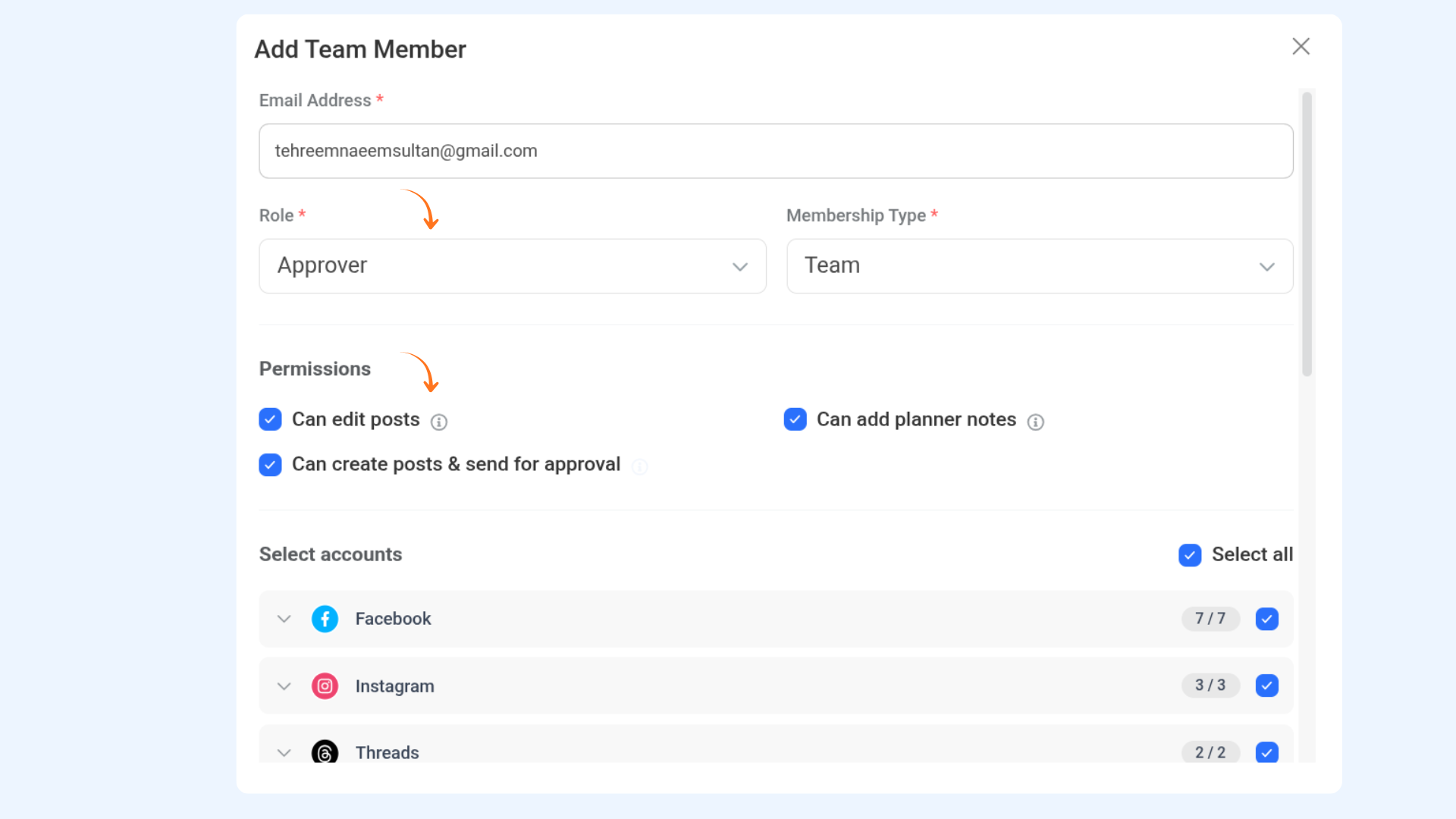Image resolution: width=1456 pixels, height=819 pixels.
Task: Click the Instagram platform icon
Action: click(x=325, y=686)
